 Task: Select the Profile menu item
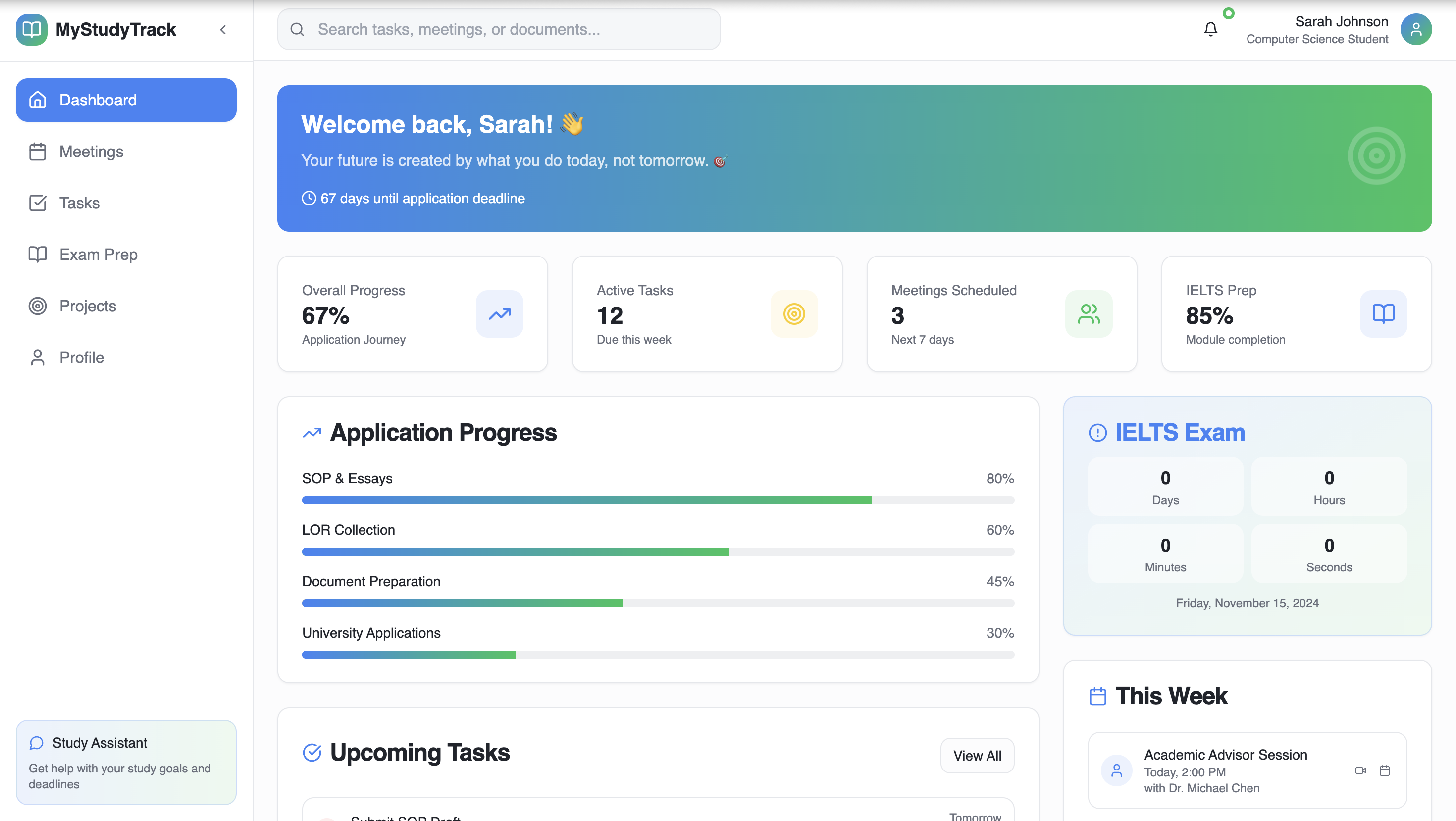pyautogui.click(x=81, y=357)
